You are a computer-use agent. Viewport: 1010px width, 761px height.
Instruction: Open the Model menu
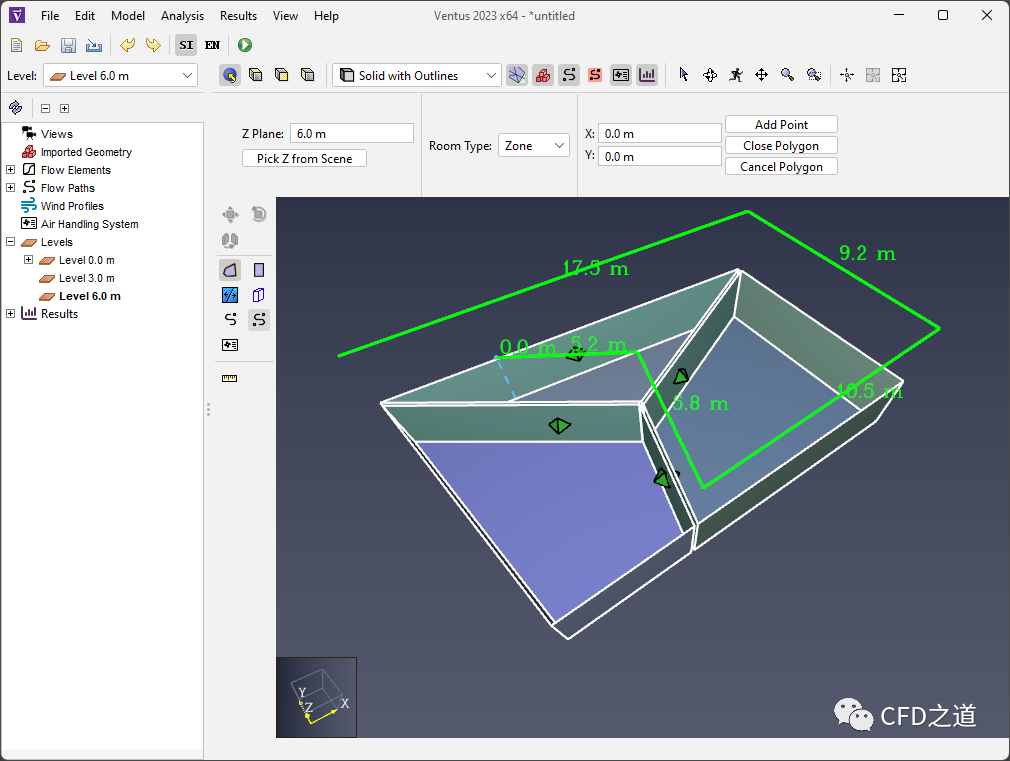(x=128, y=16)
